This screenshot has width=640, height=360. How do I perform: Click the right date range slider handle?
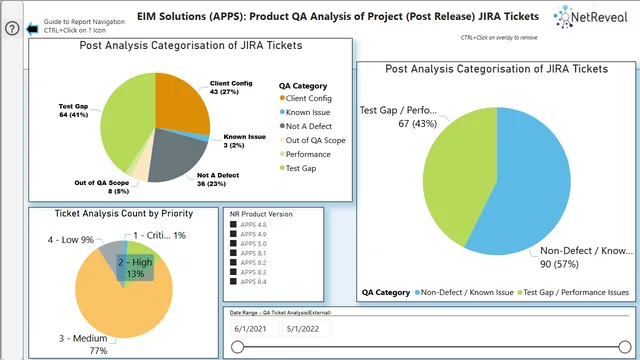coord(624,347)
